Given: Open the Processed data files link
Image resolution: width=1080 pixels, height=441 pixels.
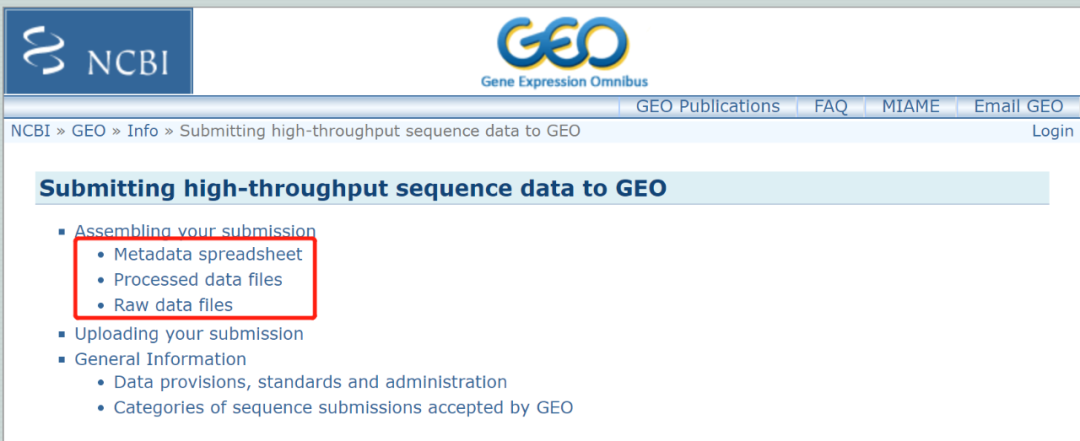Looking at the screenshot, I should [x=198, y=280].
